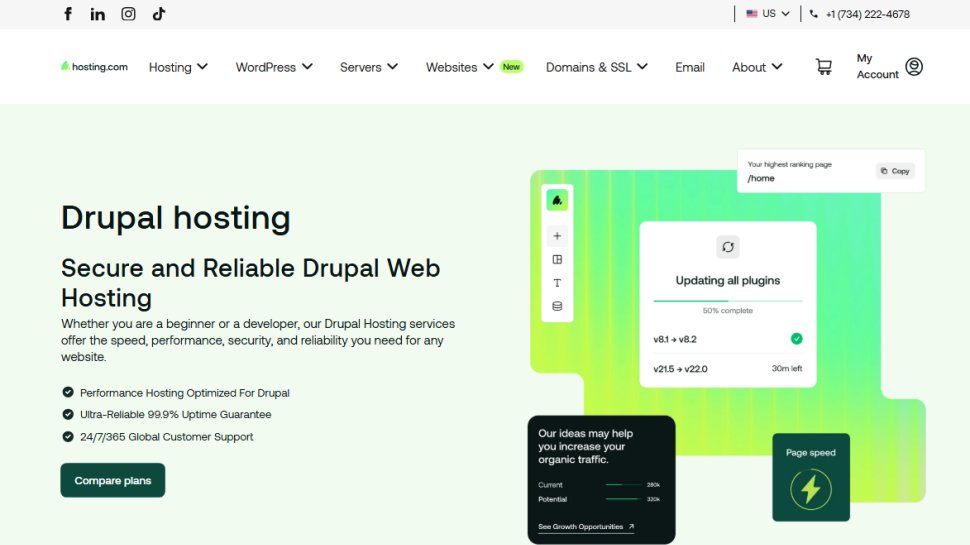Click the New badge next to Websites
The height and width of the screenshot is (545, 970).
tap(511, 67)
